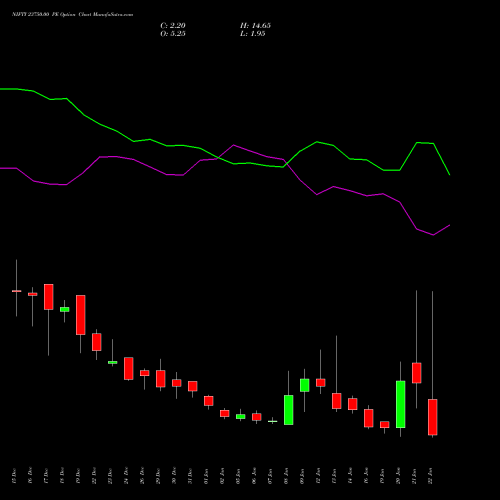500x500 pixels.
Task: Click the green candlestick for 08 Jan
Action: coord(289,410)
